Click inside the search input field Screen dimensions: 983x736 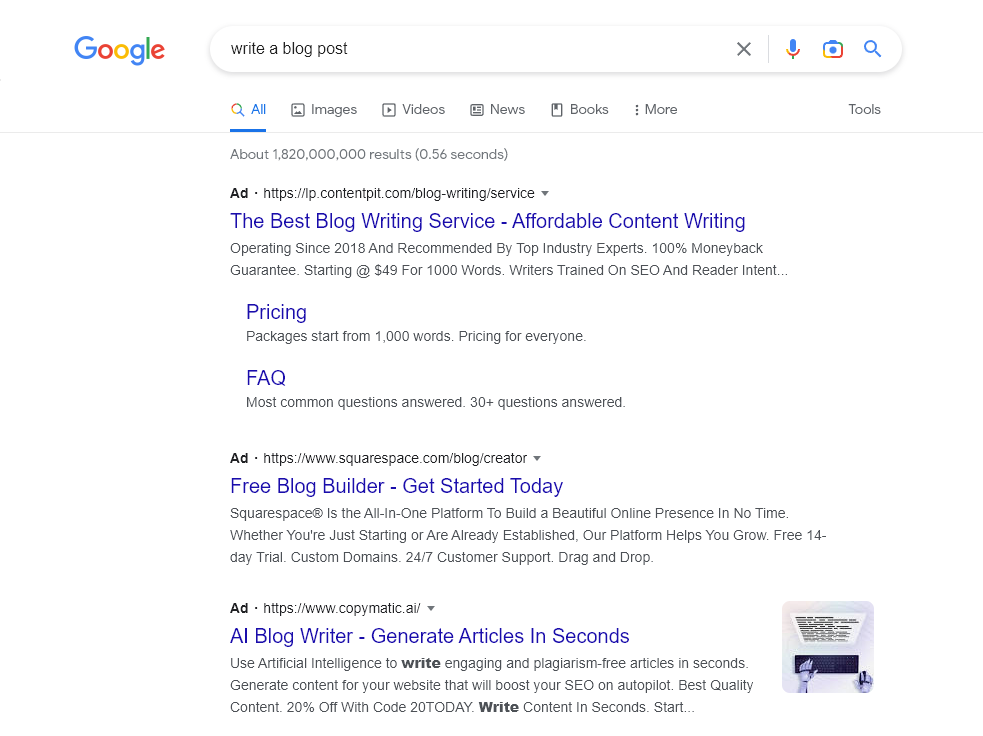point(450,47)
